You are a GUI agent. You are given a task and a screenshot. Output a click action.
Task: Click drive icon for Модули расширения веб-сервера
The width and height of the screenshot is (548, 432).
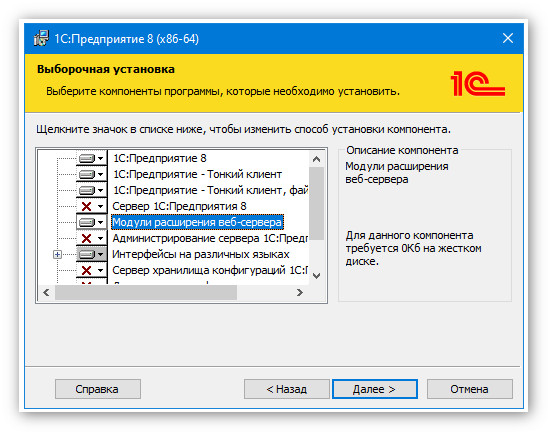click(87, 222)
